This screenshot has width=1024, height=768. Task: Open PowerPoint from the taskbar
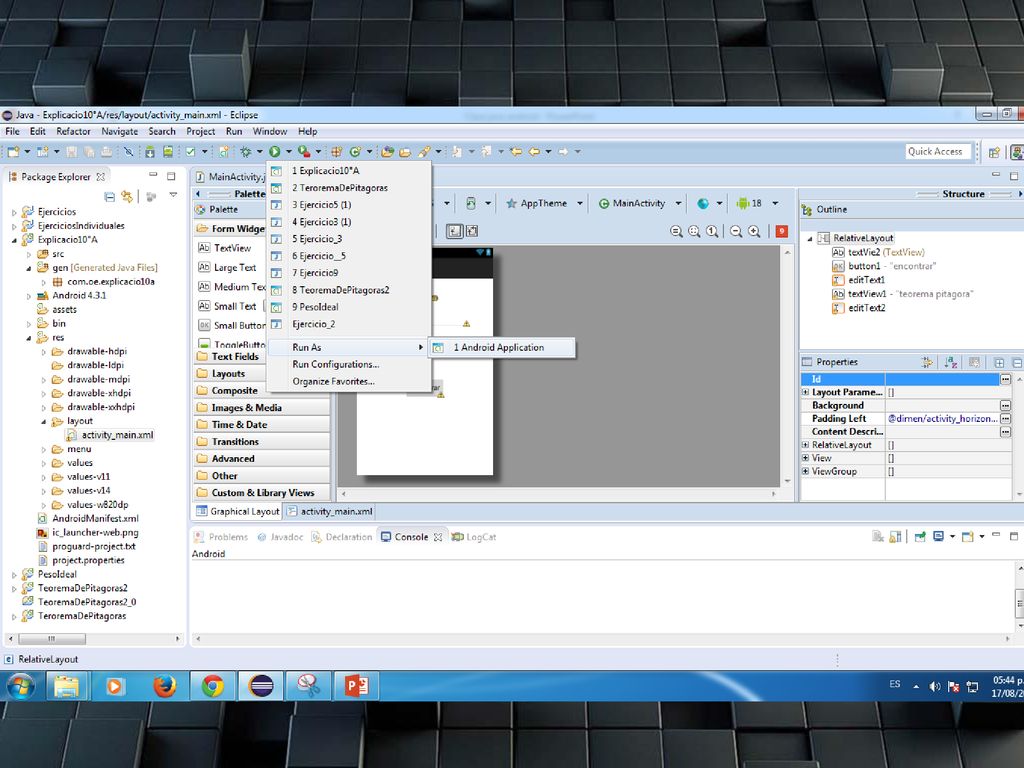click(x=357, y=686)
